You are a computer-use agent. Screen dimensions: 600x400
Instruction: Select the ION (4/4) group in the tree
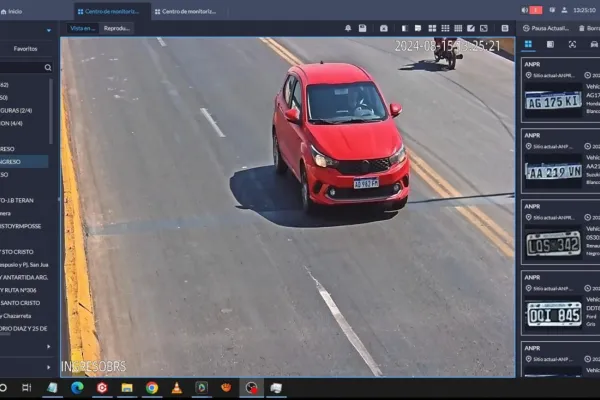tap(11, 123)
